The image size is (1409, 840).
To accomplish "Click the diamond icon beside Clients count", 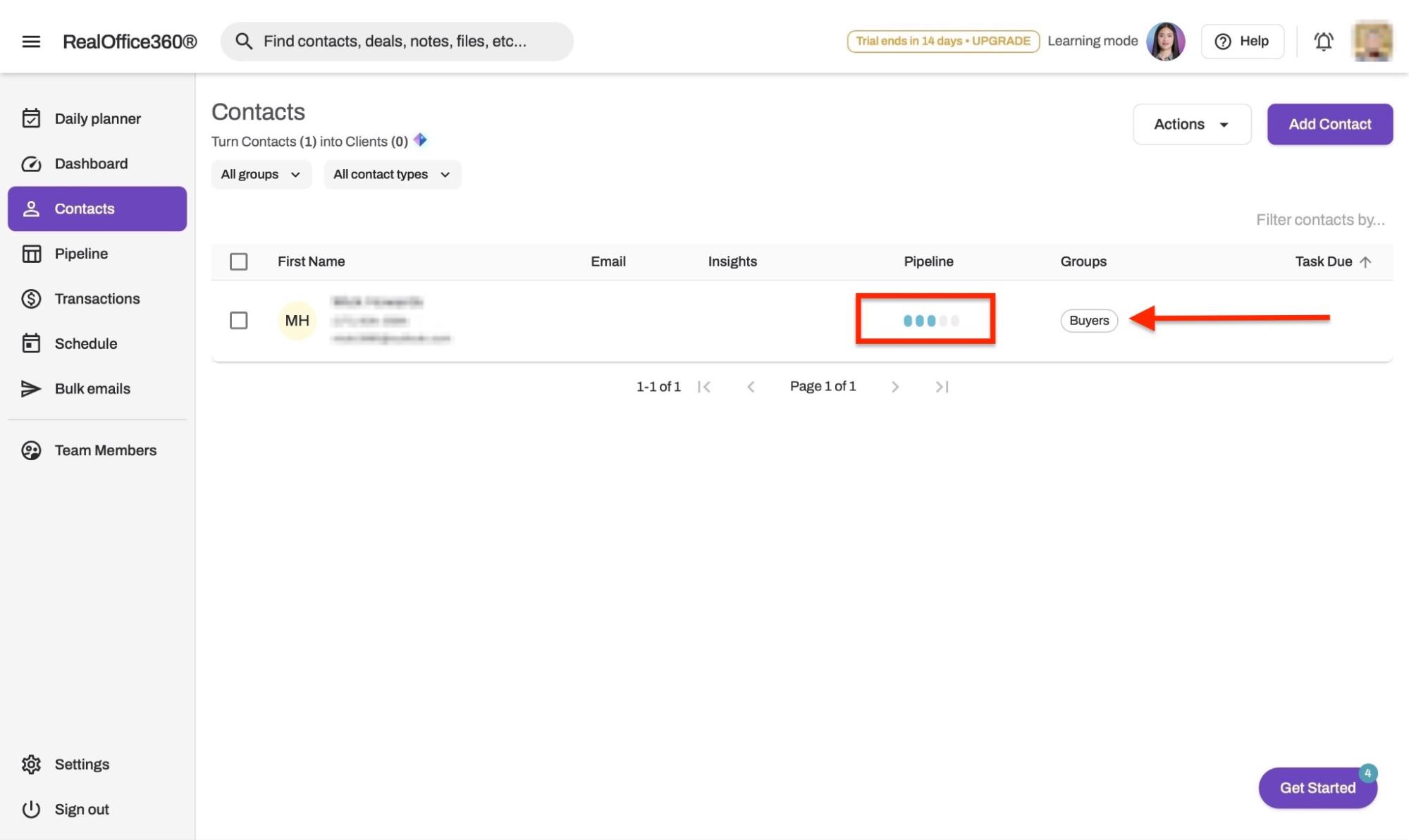I will click(420, 140).
